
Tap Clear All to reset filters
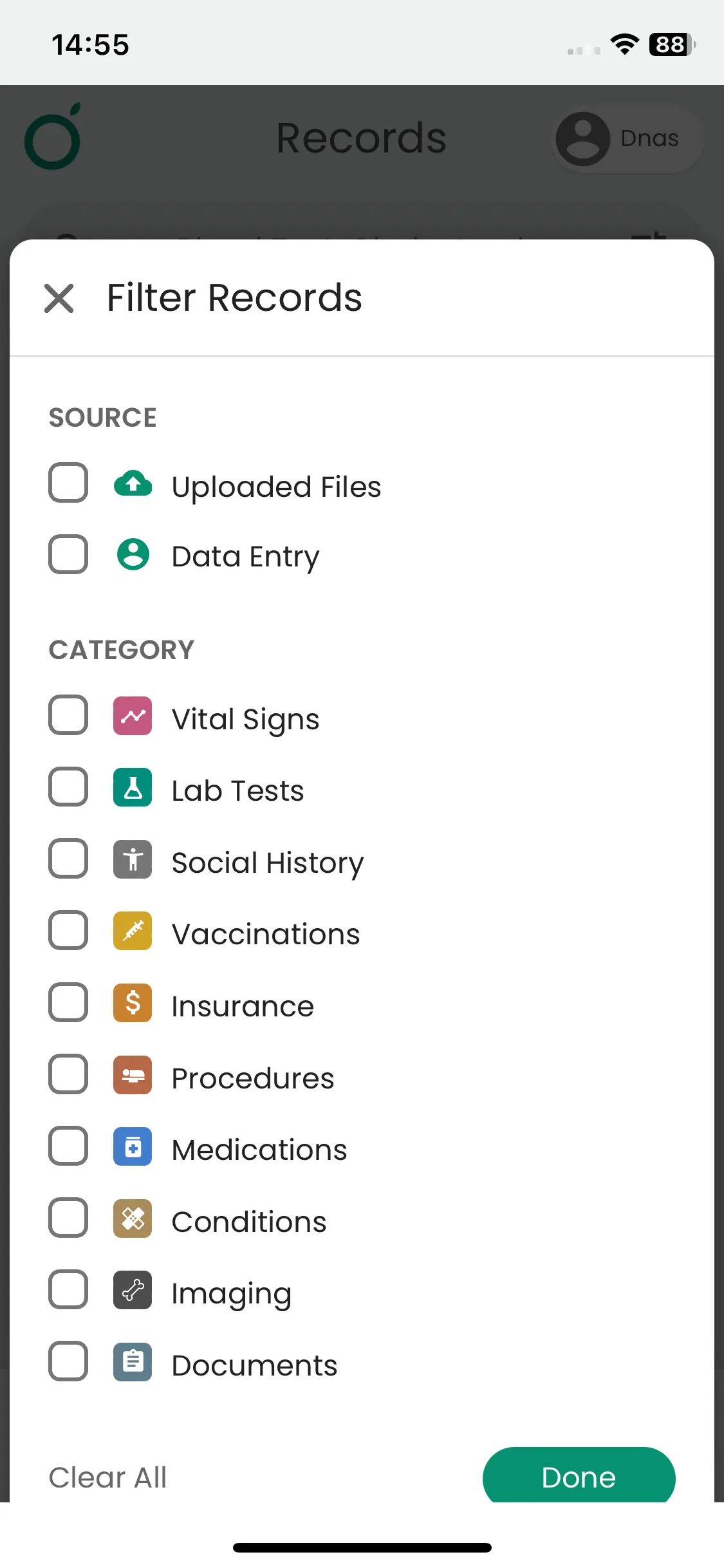coord(108,1478)
